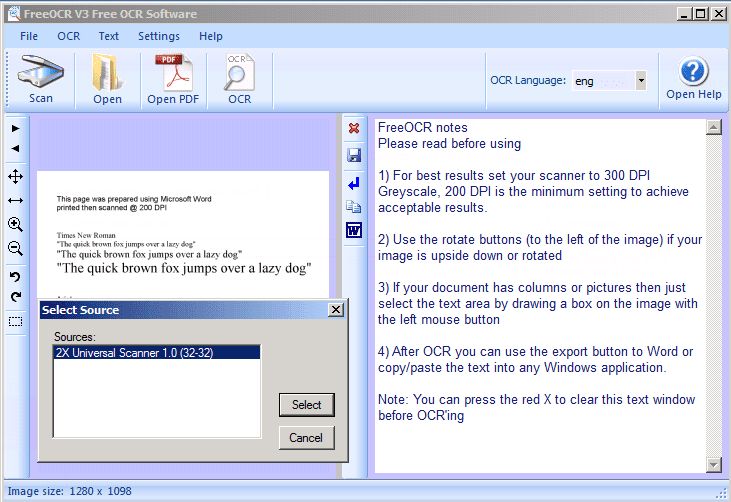
Task: Click 'Image size: 1280 x 1098' status text
Action: pos(69,491)
